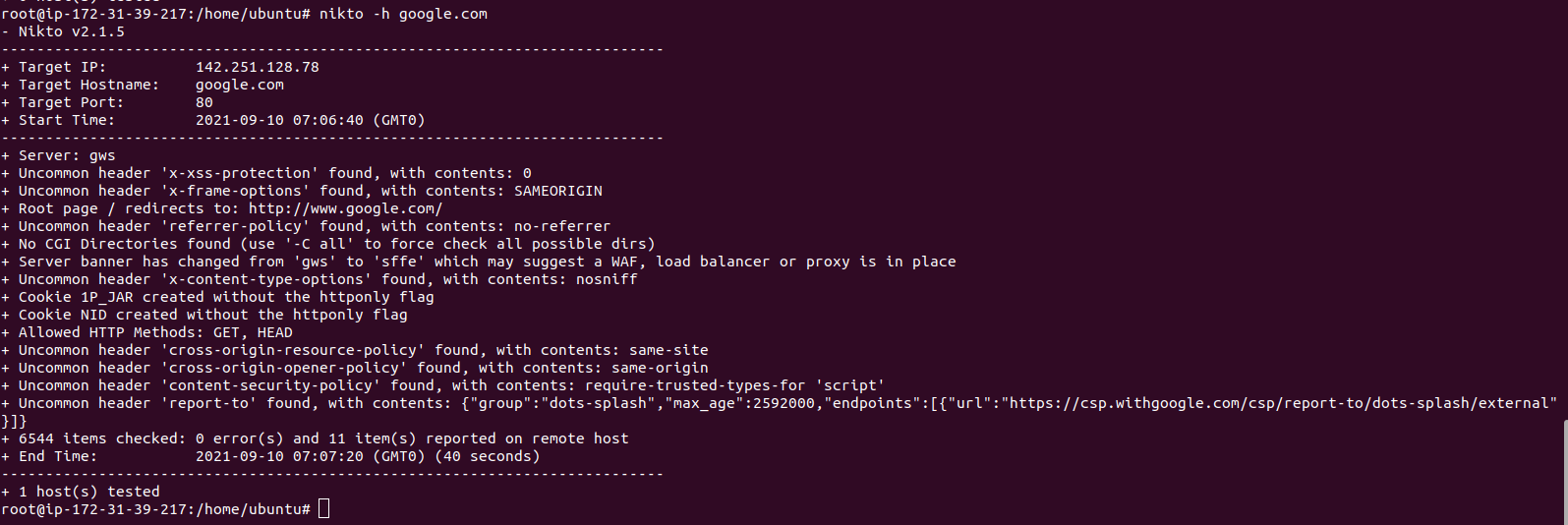The width and height of the screenshot is (1568, 525).
Task: Click the Target Port value 80
Action: [204, 102]
